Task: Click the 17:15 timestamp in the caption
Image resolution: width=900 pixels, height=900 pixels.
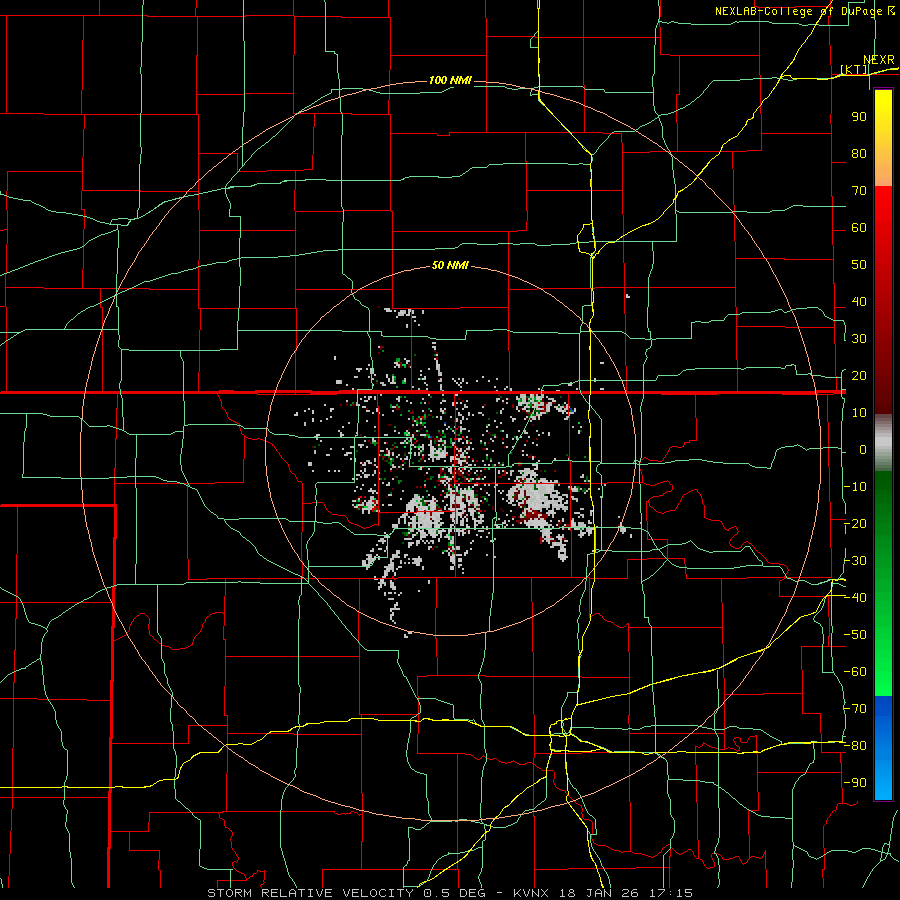Action: 670,893
